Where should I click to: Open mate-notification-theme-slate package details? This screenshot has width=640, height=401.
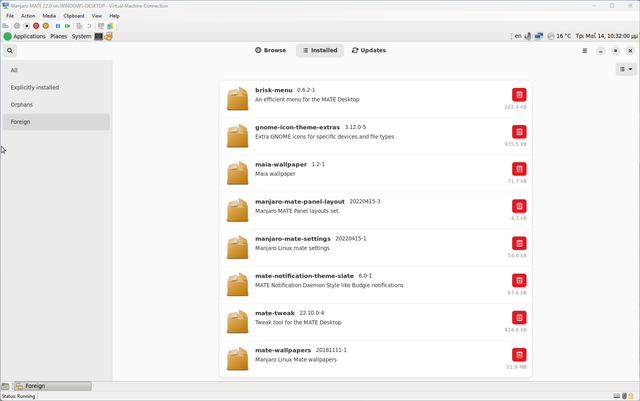pos(376,285)
